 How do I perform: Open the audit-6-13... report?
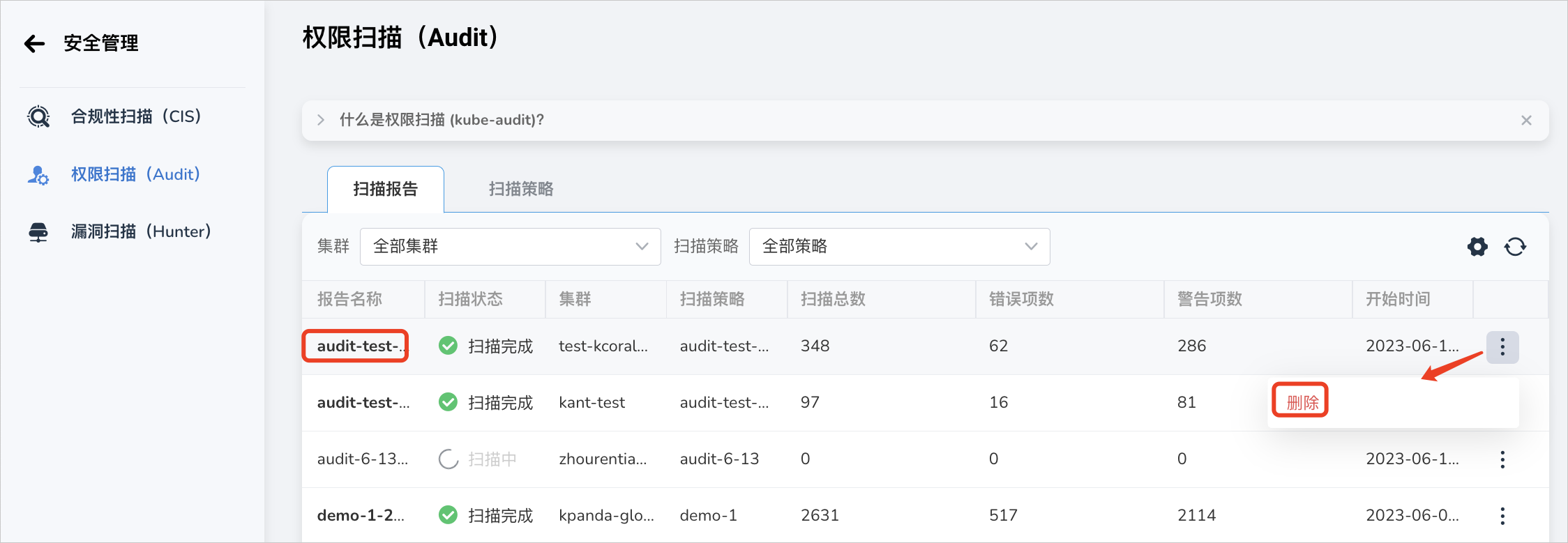click(363, 459)
